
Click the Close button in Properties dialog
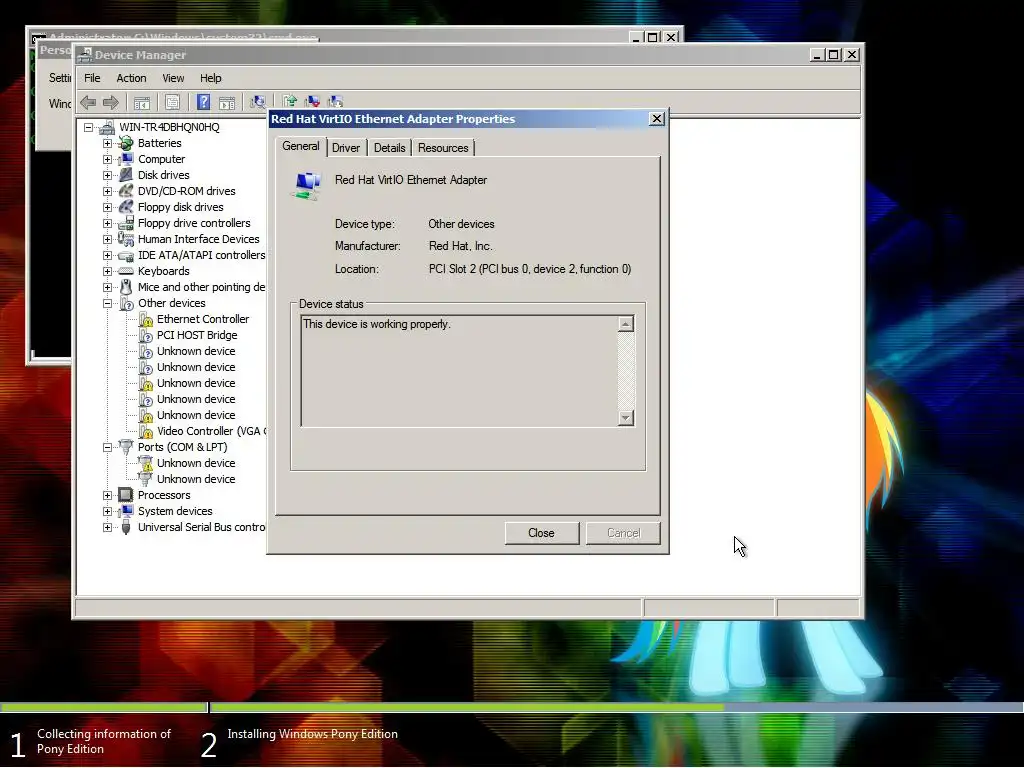coord(541,533)
